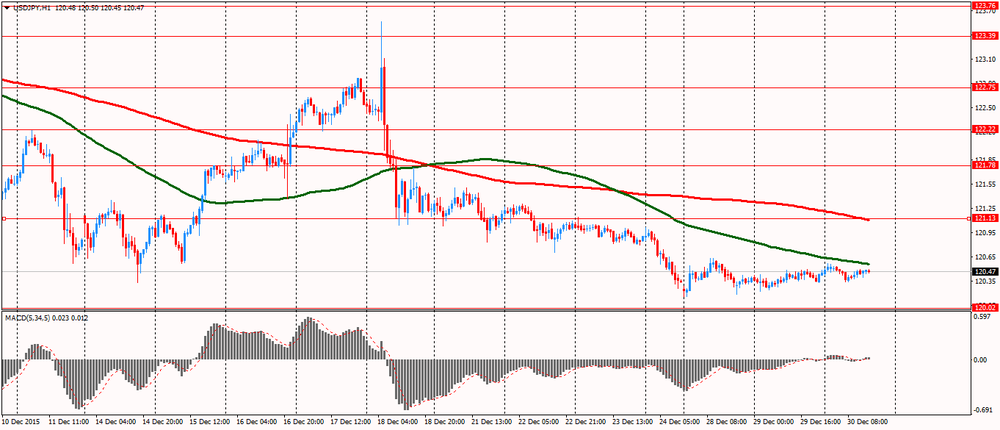Click the 17 Dec 12:00 time label
Image resolution: width=1000 pixels, height=430 pixels.
point(353,422)
